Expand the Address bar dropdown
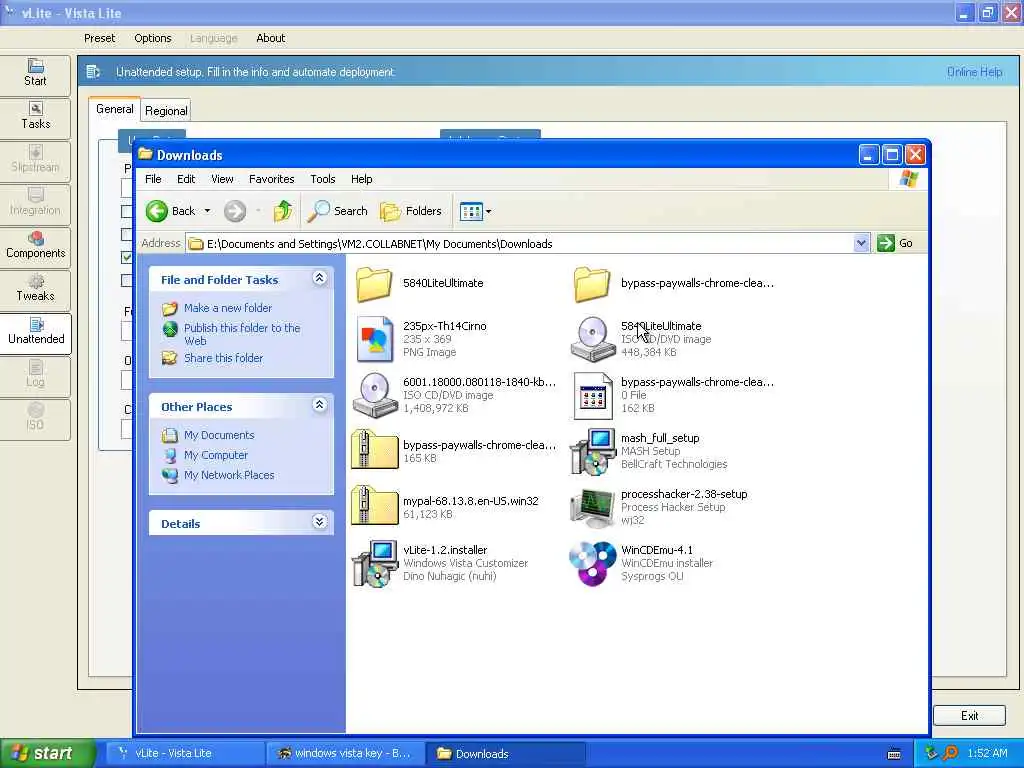 [861, 243]
